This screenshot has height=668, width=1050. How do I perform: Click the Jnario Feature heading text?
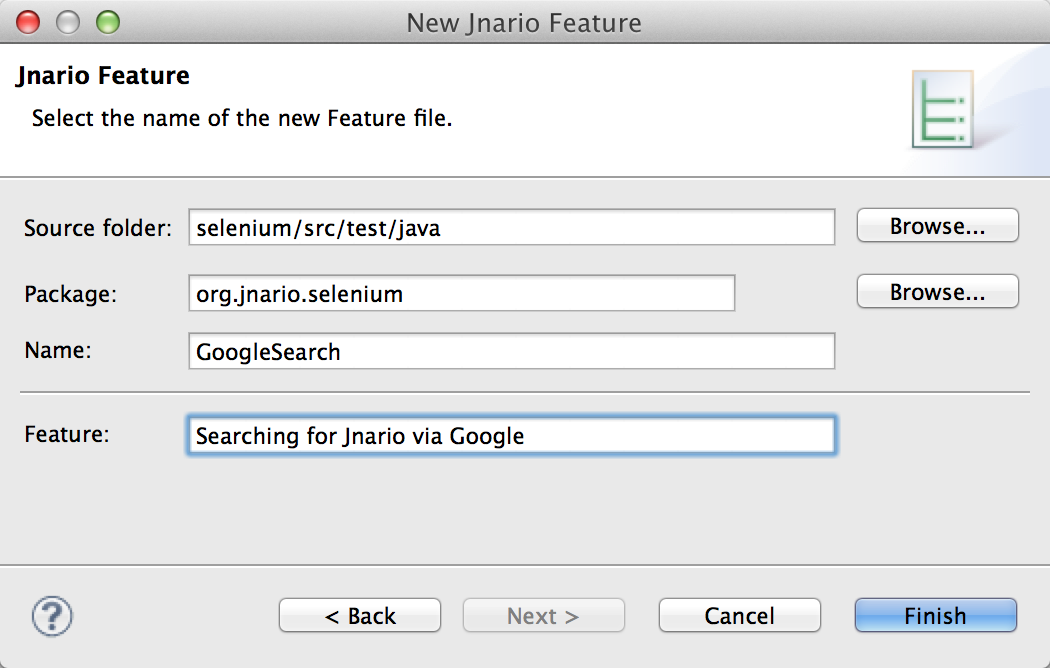pyautogui.click(x=102, y=75)
